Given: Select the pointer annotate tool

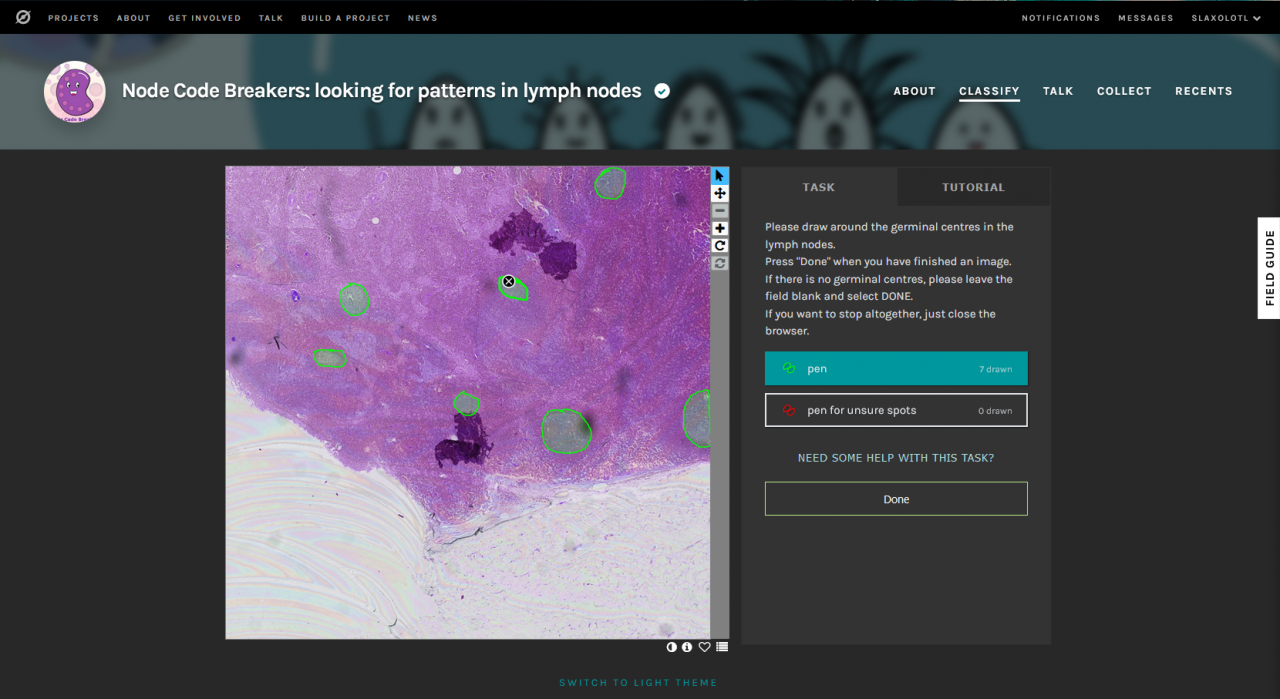Looking at the screenshot, I should point(720,175).
